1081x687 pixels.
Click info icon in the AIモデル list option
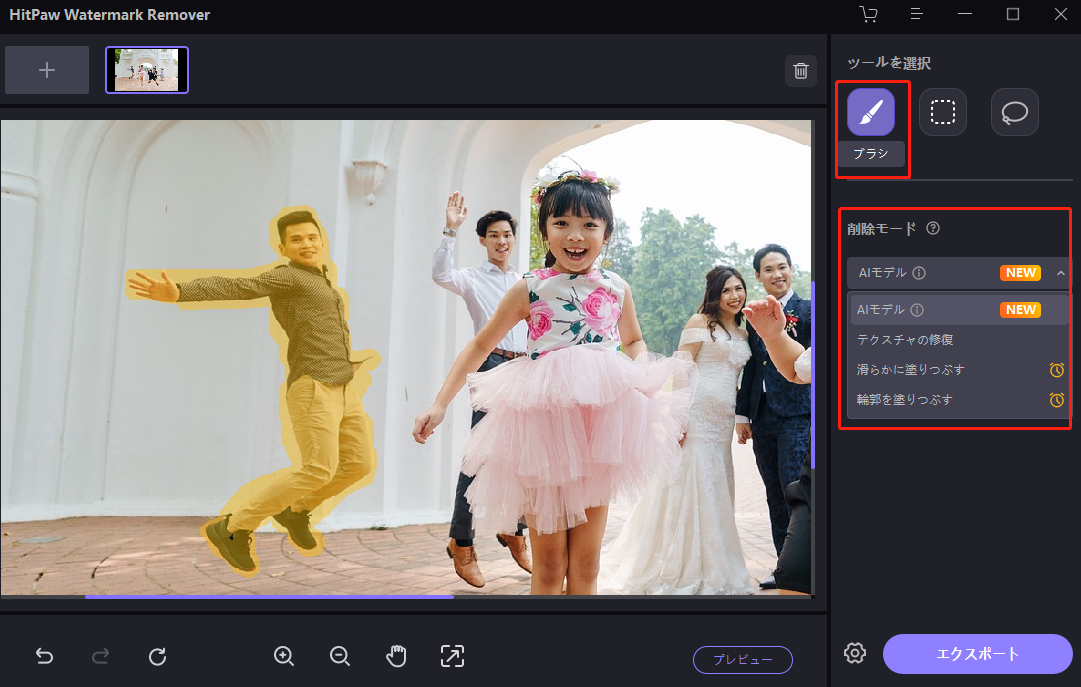[x=917, y=310]
